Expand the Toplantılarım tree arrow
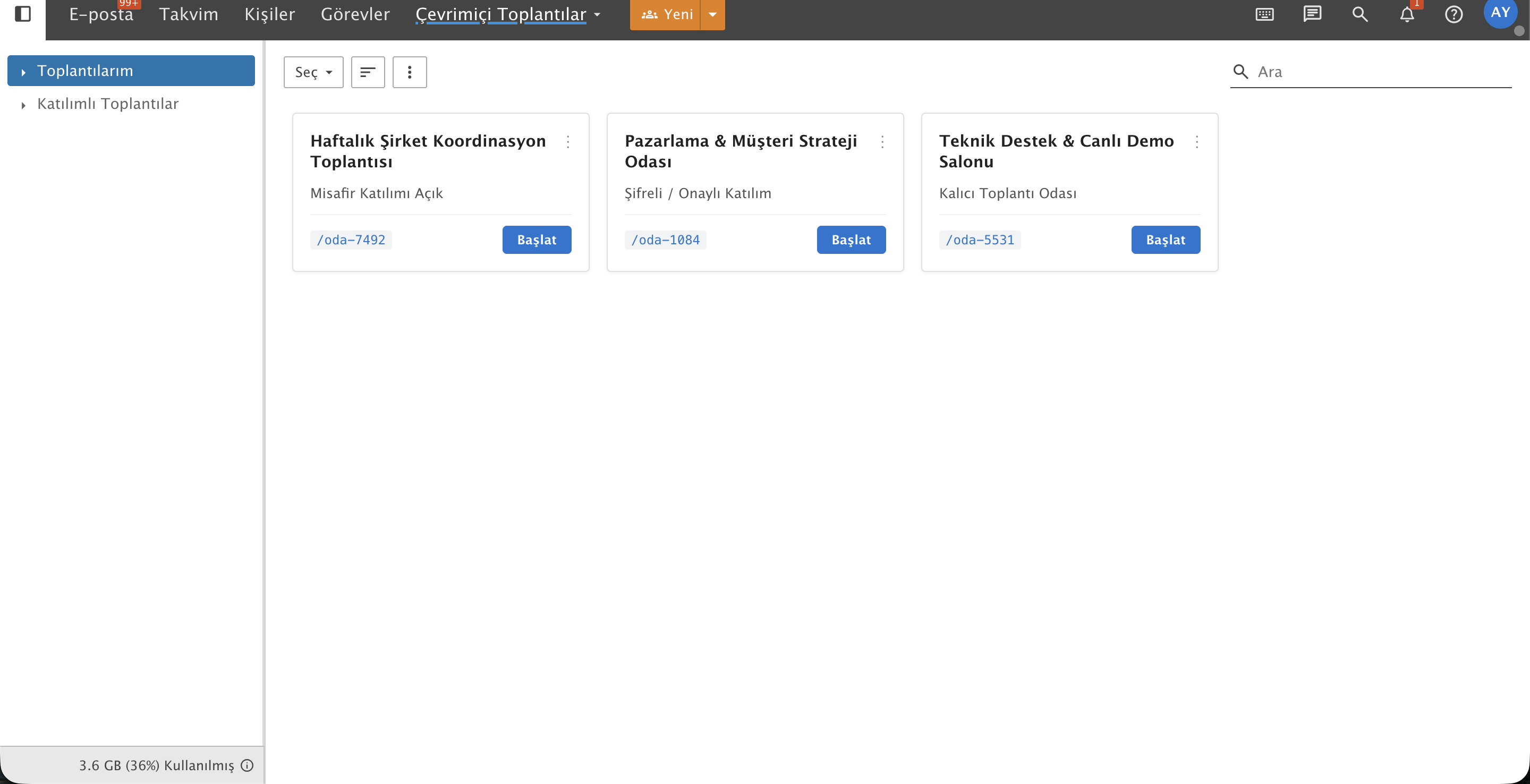The image size is (1530, 784). [23, 72]
